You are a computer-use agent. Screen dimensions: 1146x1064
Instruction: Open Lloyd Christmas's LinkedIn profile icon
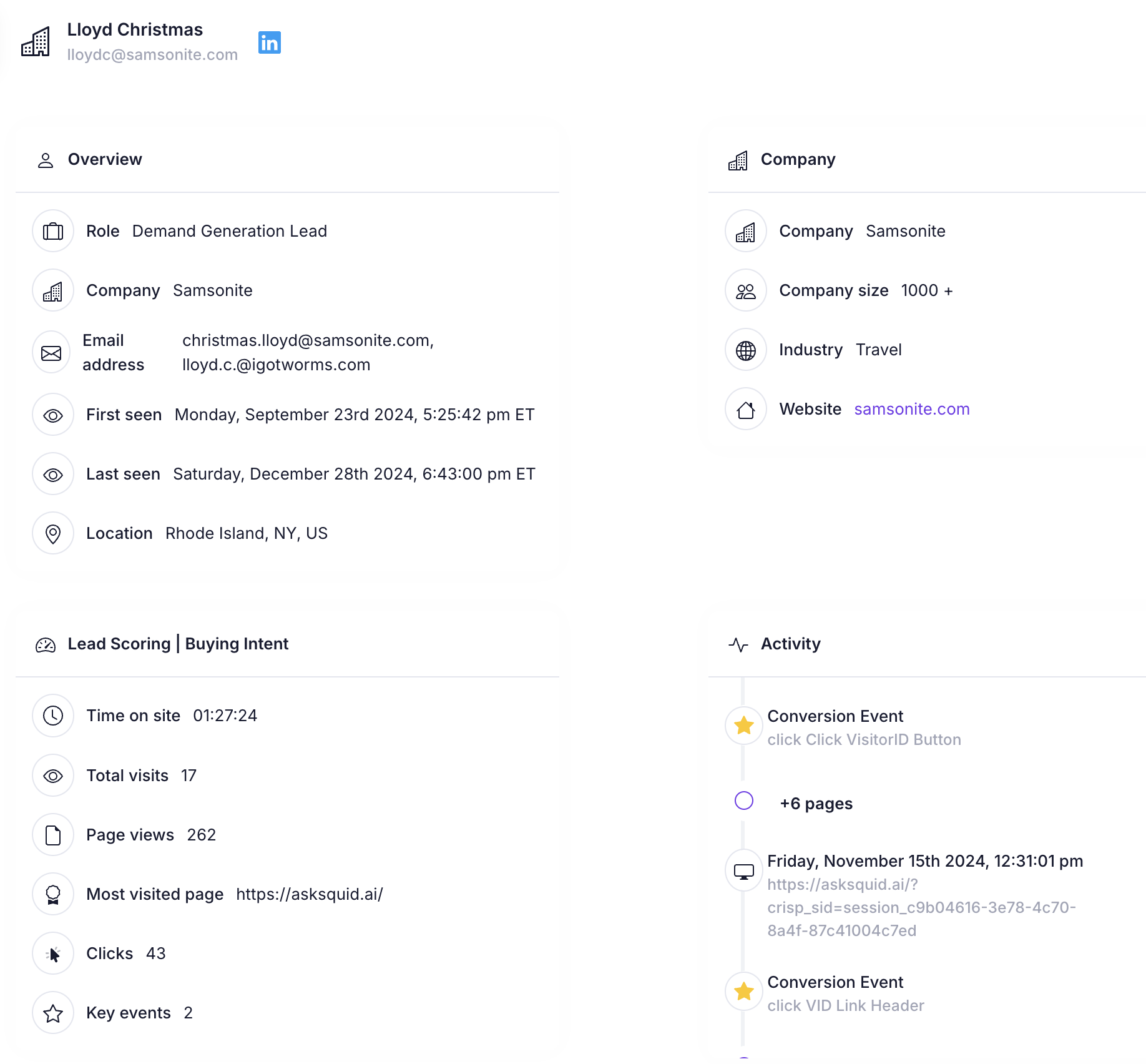click(x=269, y=42)
